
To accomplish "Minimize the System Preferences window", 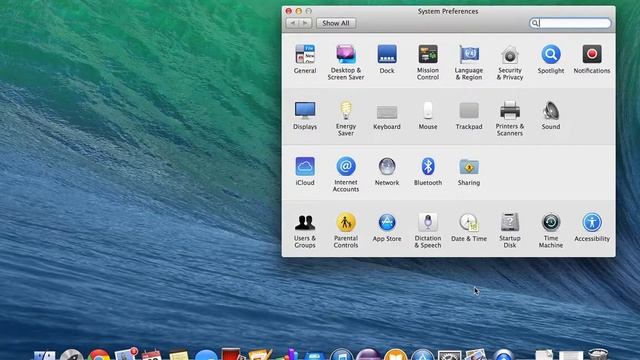I will [299, 11].
